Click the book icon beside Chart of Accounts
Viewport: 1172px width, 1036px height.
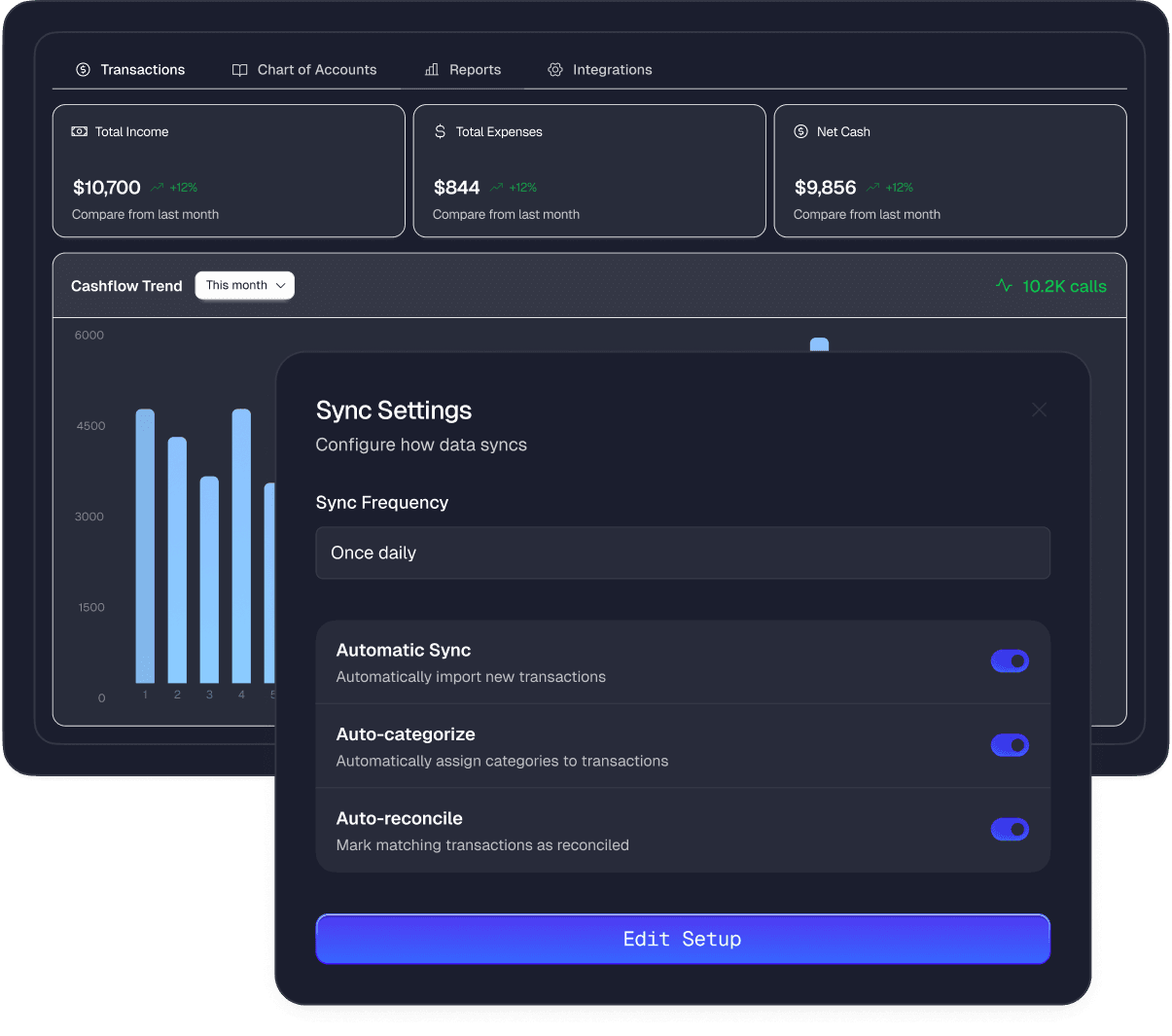click(x=238, y=69)
